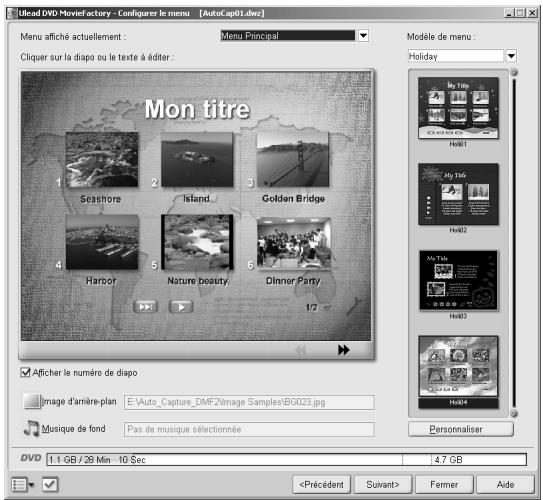The height and width of the screenshot is (500, 543).
Task: Close the Ulead DVD MovieFactory window
Action: [x=532, y=13]
